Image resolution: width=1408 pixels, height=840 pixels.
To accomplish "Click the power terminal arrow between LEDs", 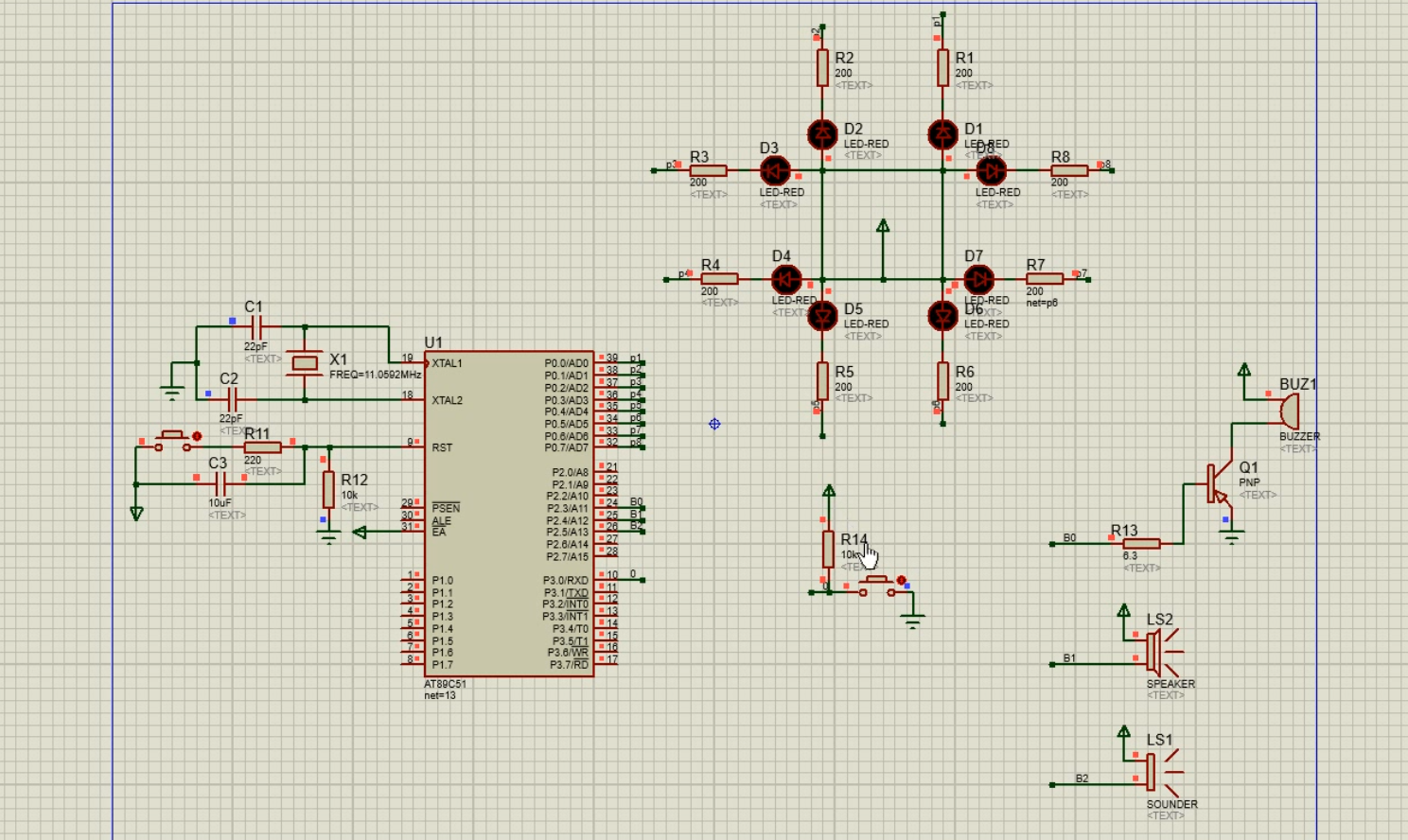I will tap(883, 226).
